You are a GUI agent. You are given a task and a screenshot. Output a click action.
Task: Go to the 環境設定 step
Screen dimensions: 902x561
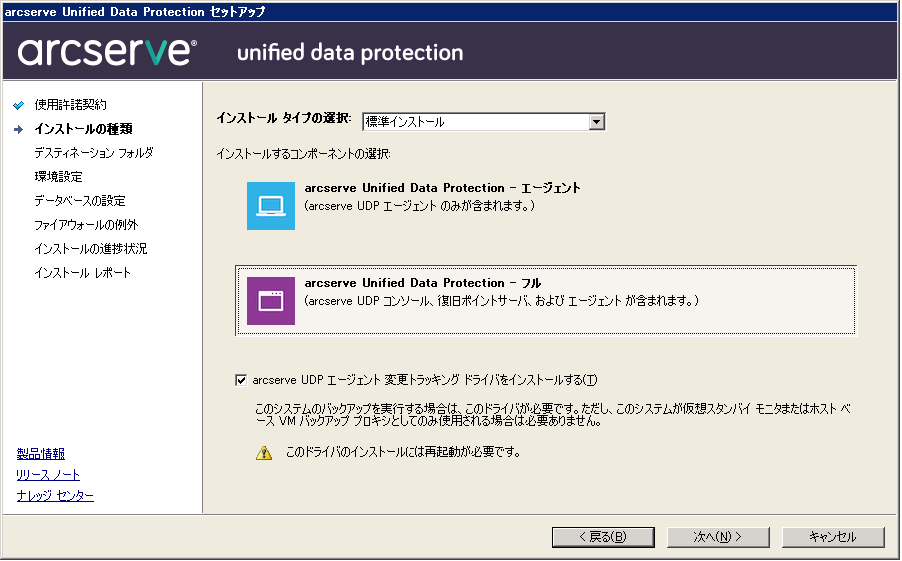[58, 177]
